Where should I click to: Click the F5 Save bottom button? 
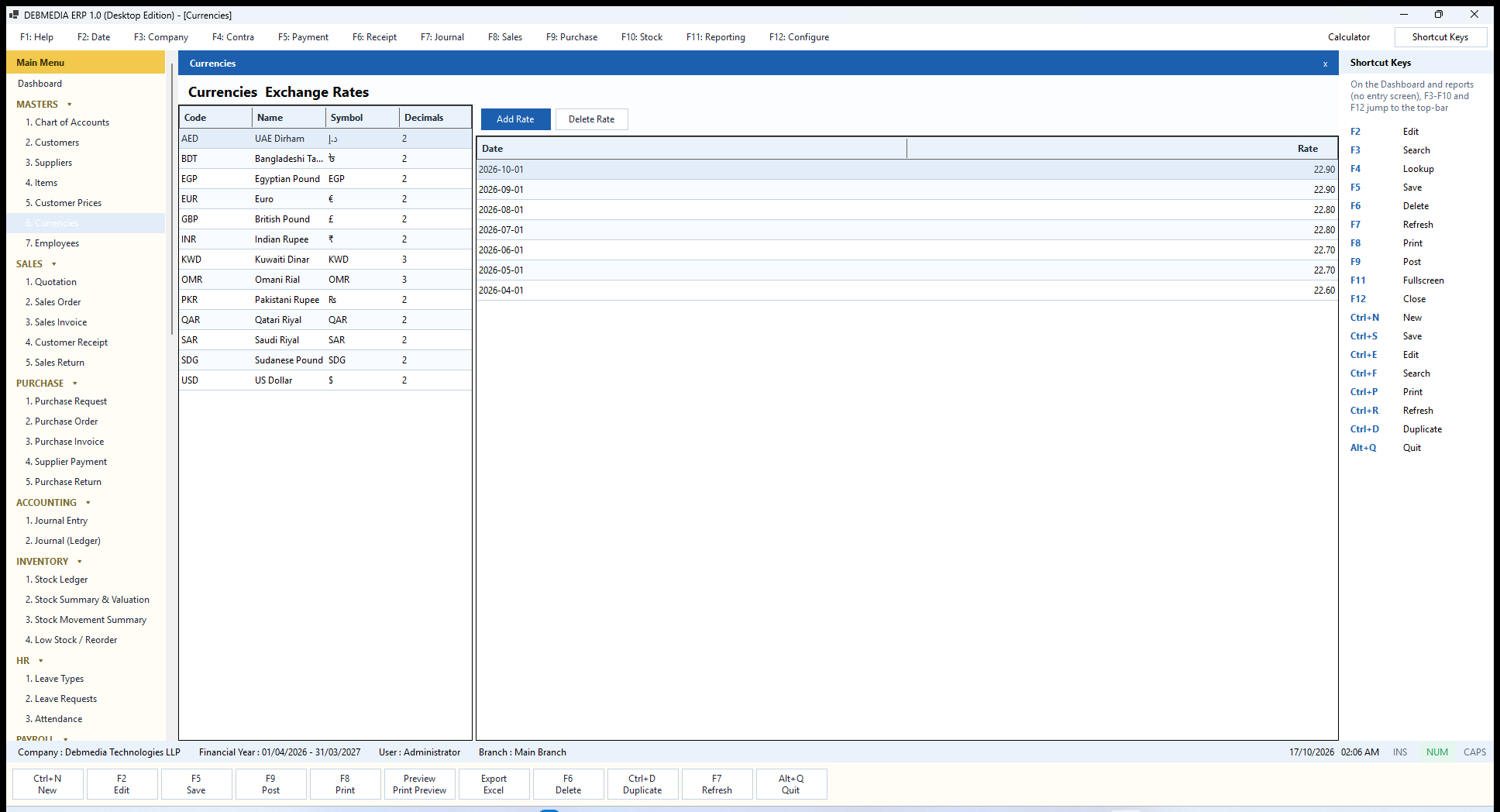pyautogui.click(x=196, y=784)
